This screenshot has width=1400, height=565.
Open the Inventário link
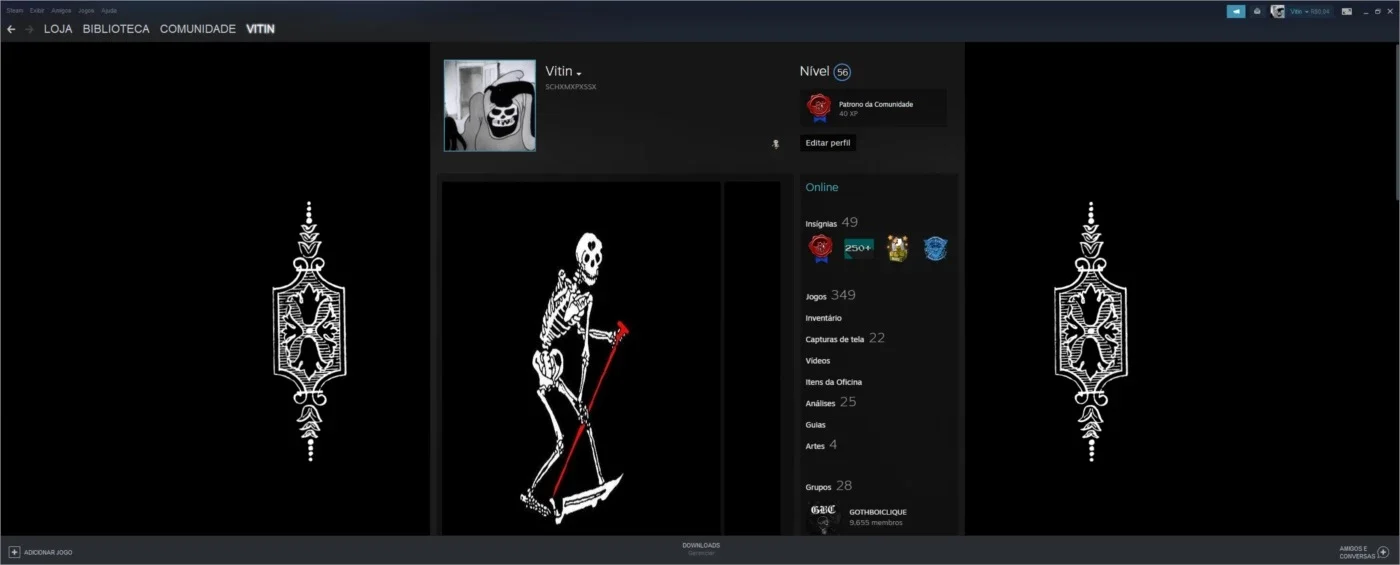point(823,318)
